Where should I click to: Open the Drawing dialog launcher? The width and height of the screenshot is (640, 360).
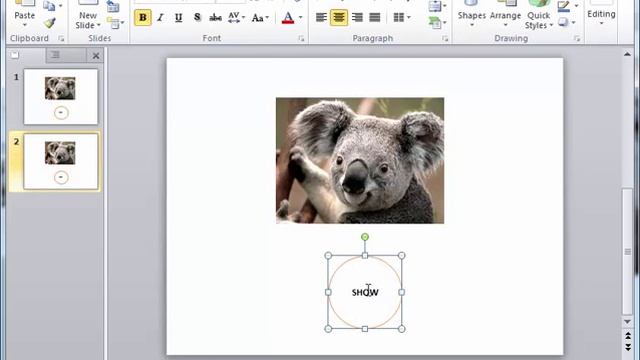pos(577,39)
